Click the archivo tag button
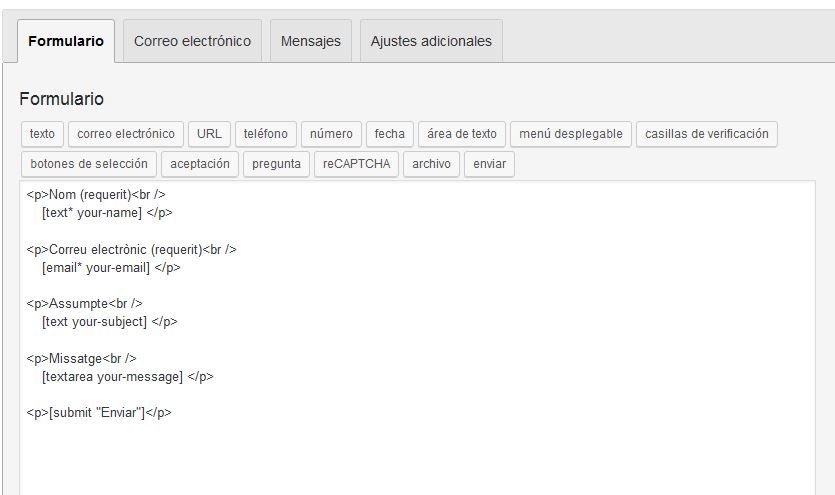 [x=431, y=164]
